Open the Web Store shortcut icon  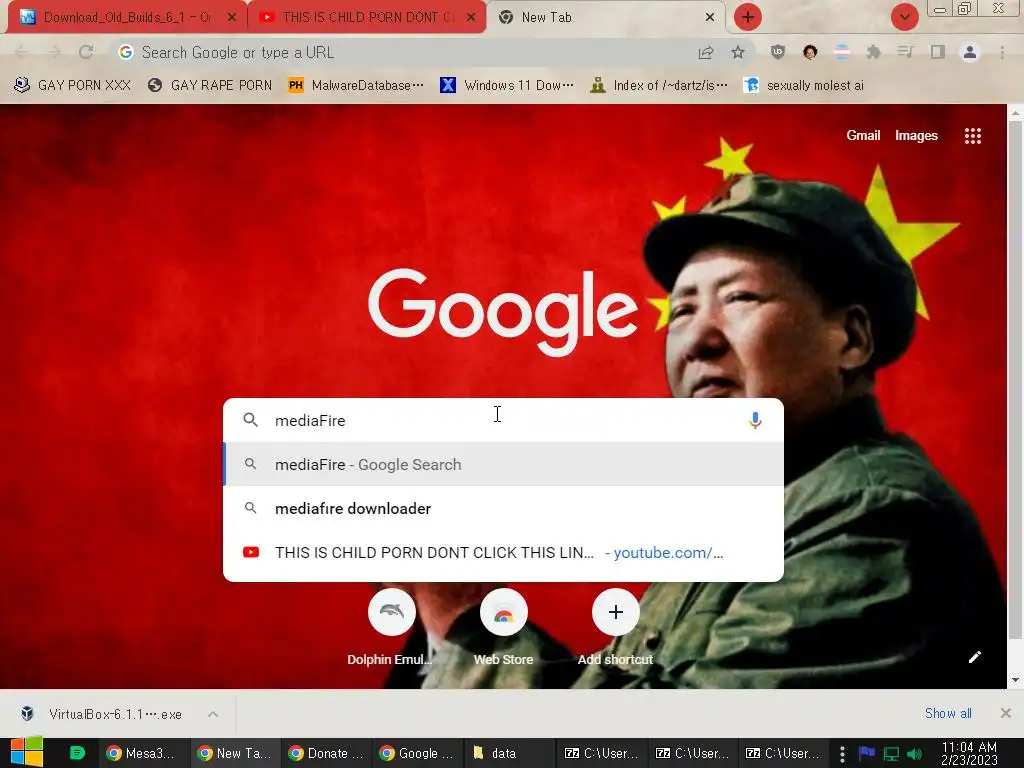pyautogui.click(x=504, y=612)
